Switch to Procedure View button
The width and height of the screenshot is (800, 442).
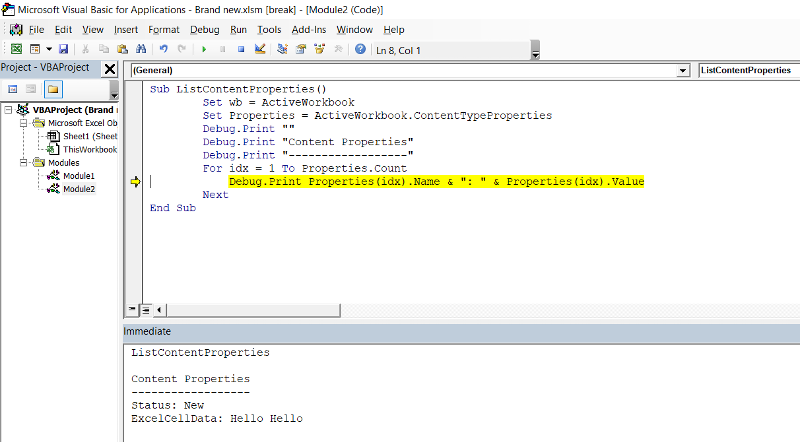(132, 309)
